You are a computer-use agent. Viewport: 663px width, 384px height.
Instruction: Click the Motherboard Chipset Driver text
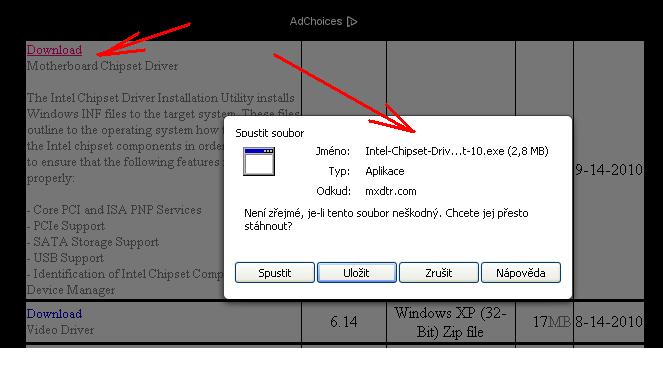102,66
